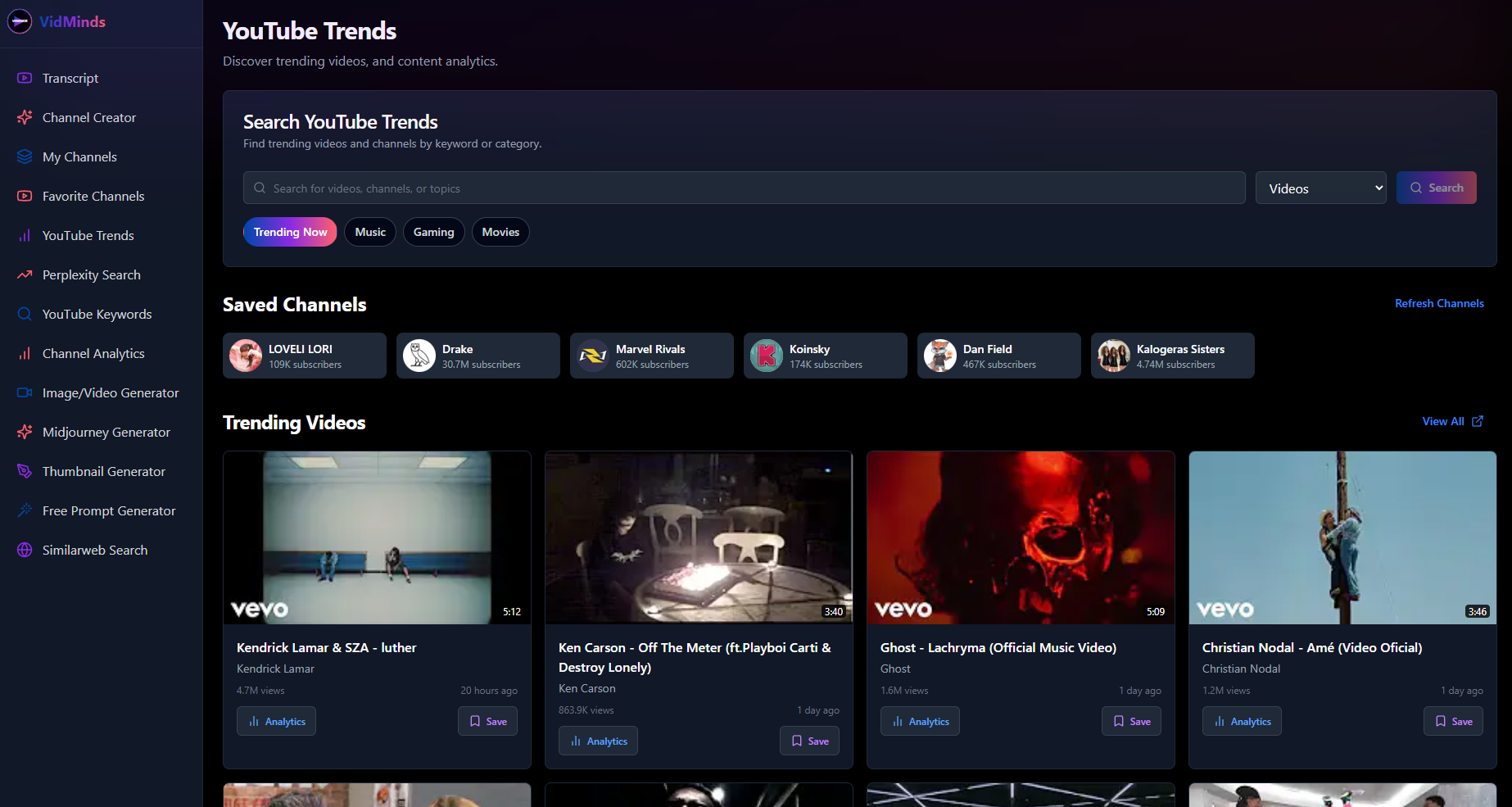Screen dimensions: 1512x807
Task: Click the YouTube Keywords magnifier icon
Action: pyautogui.click(x=25, y=314)
